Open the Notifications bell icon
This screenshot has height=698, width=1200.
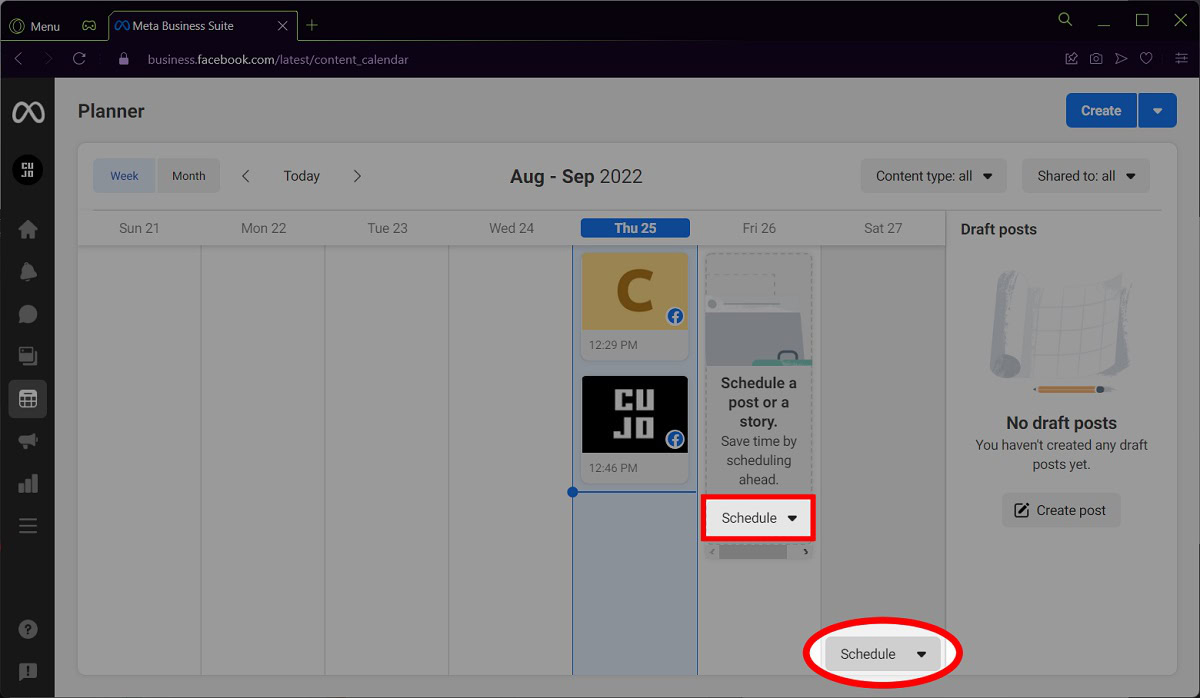27,272
